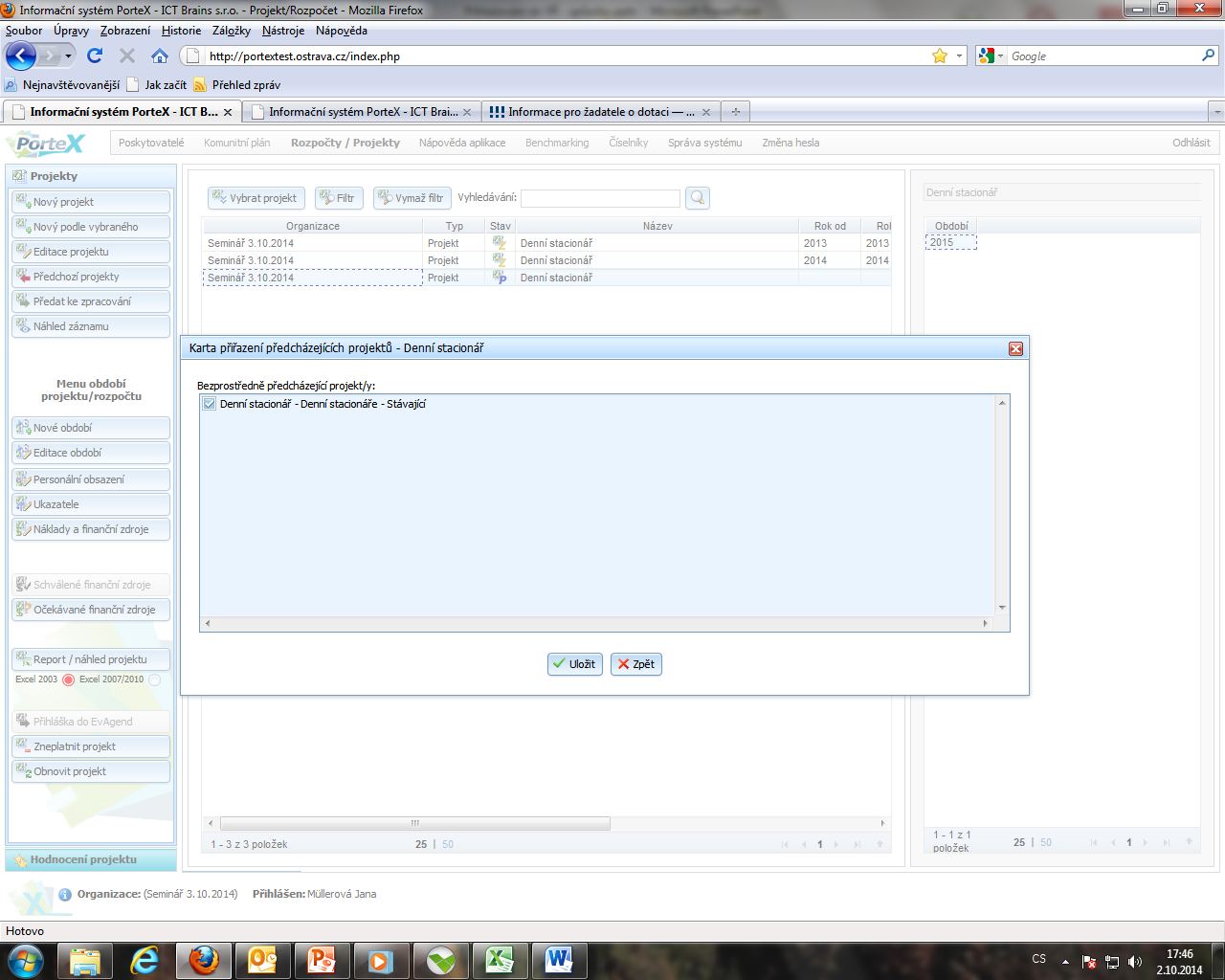
Task: Click the Firefox back navigation arrow
Action: (20, 56)
